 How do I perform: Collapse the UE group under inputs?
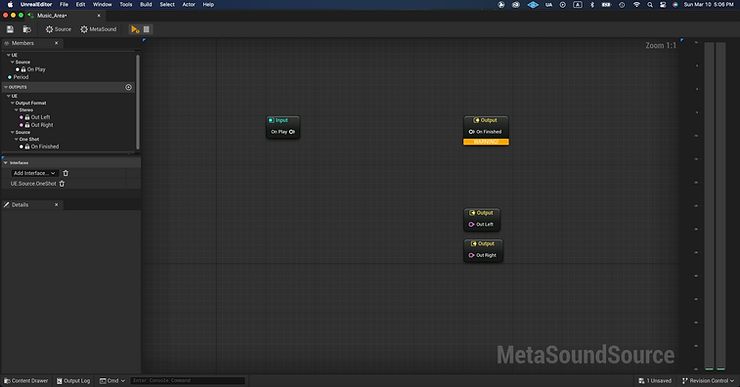coord(8,55)
